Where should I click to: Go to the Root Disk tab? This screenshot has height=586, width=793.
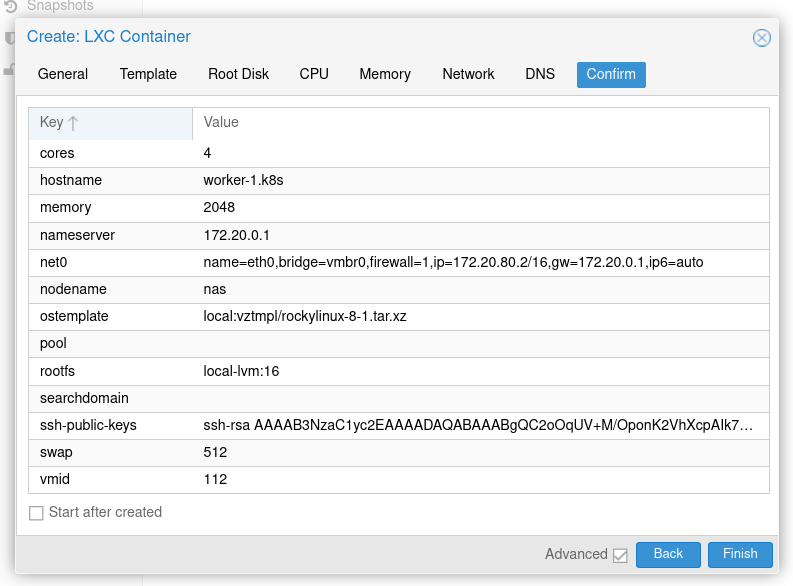click(238, 74)
